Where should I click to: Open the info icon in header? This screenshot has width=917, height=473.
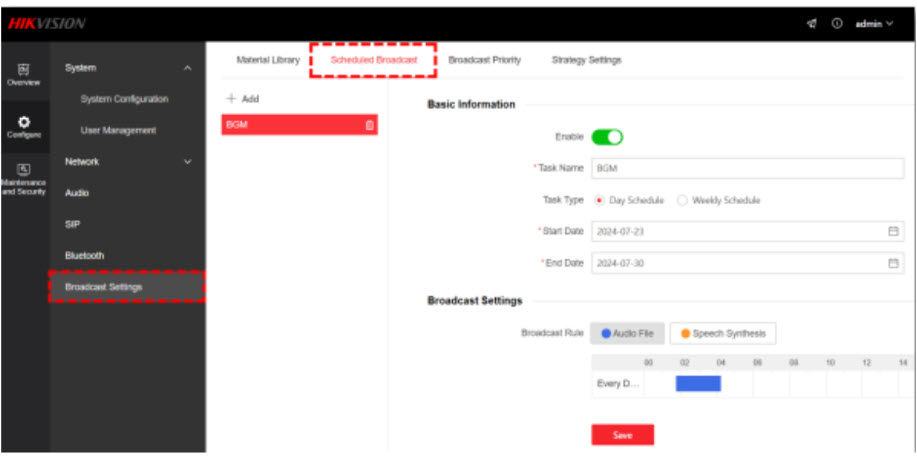(x=836, y=23)
